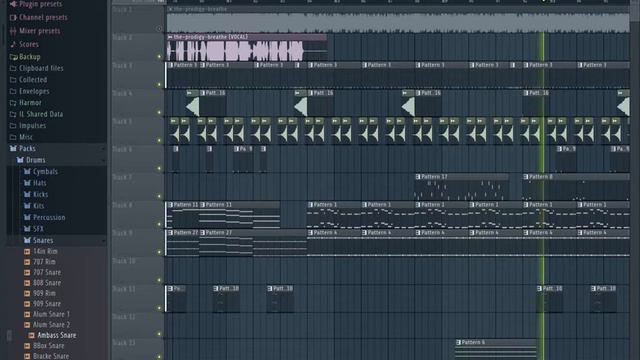The height and width of the screenshot is (360, 640).
Task: Collapse the Packs folder in browser
Action: (13, 149)
